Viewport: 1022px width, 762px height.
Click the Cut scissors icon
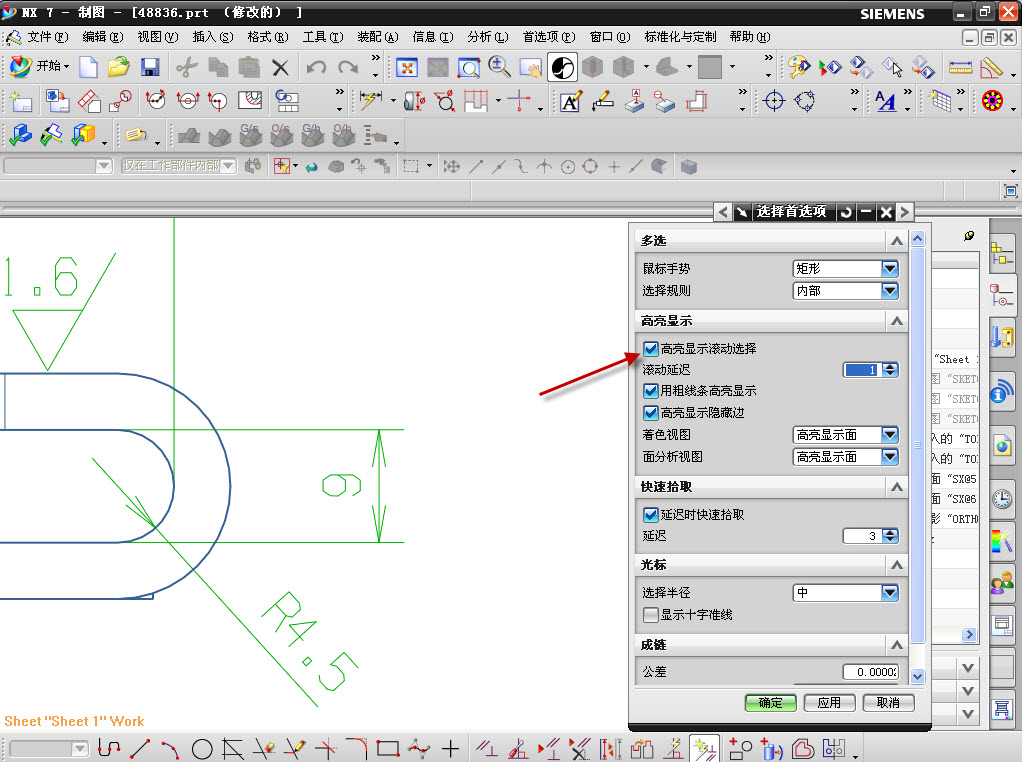click(x=187, y=66)
